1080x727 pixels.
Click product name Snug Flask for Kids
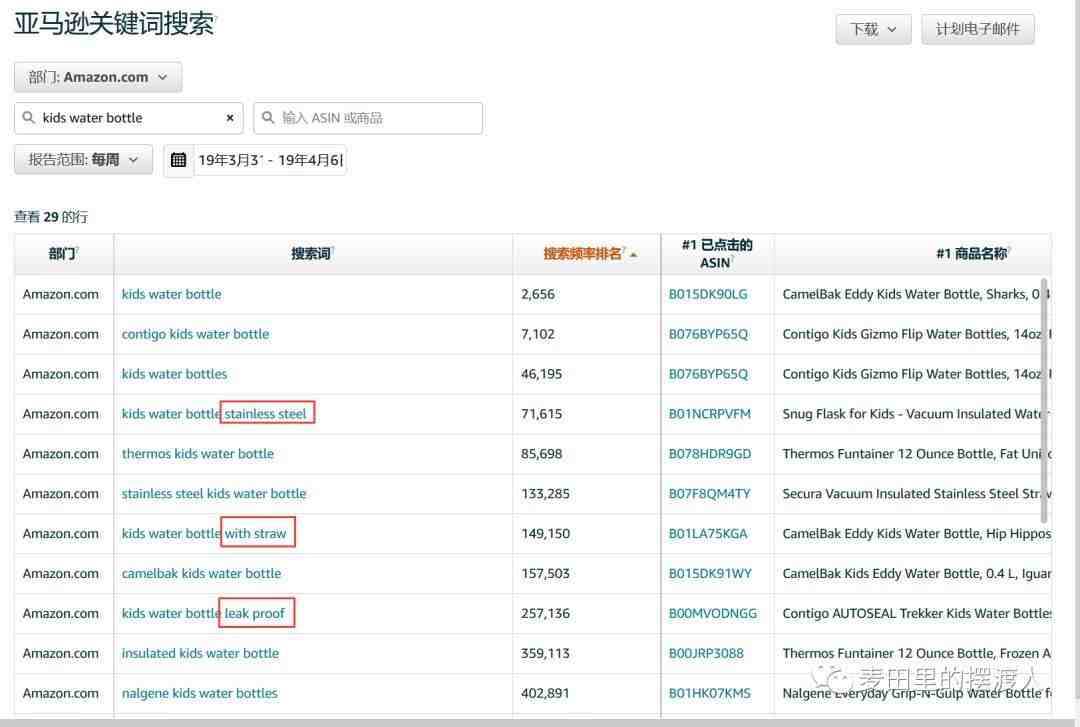(x=917, y=414)
